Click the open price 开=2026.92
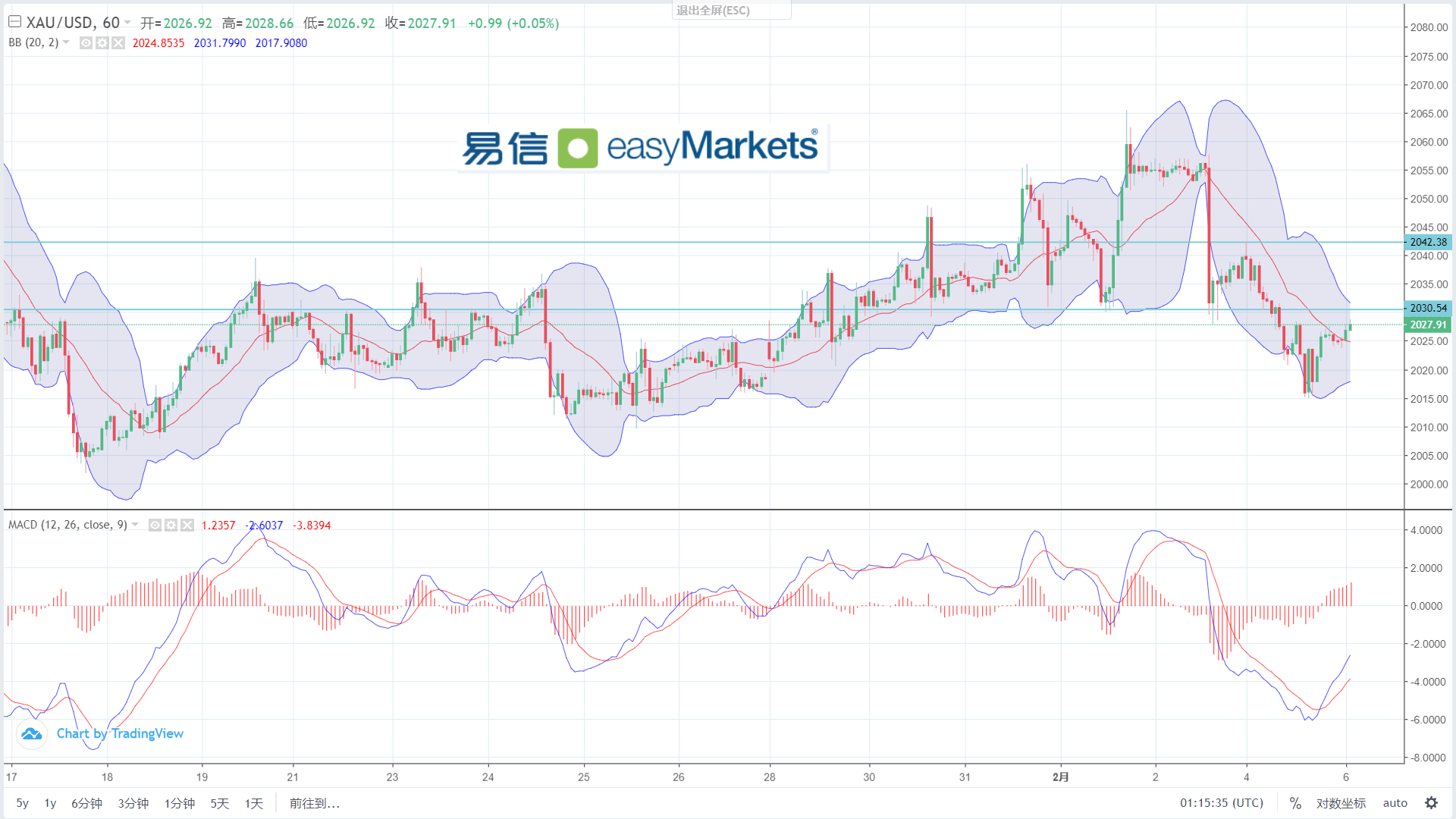Image resolution: width=1456 pixels, height=819 pixels. click(x=176, y=24)
